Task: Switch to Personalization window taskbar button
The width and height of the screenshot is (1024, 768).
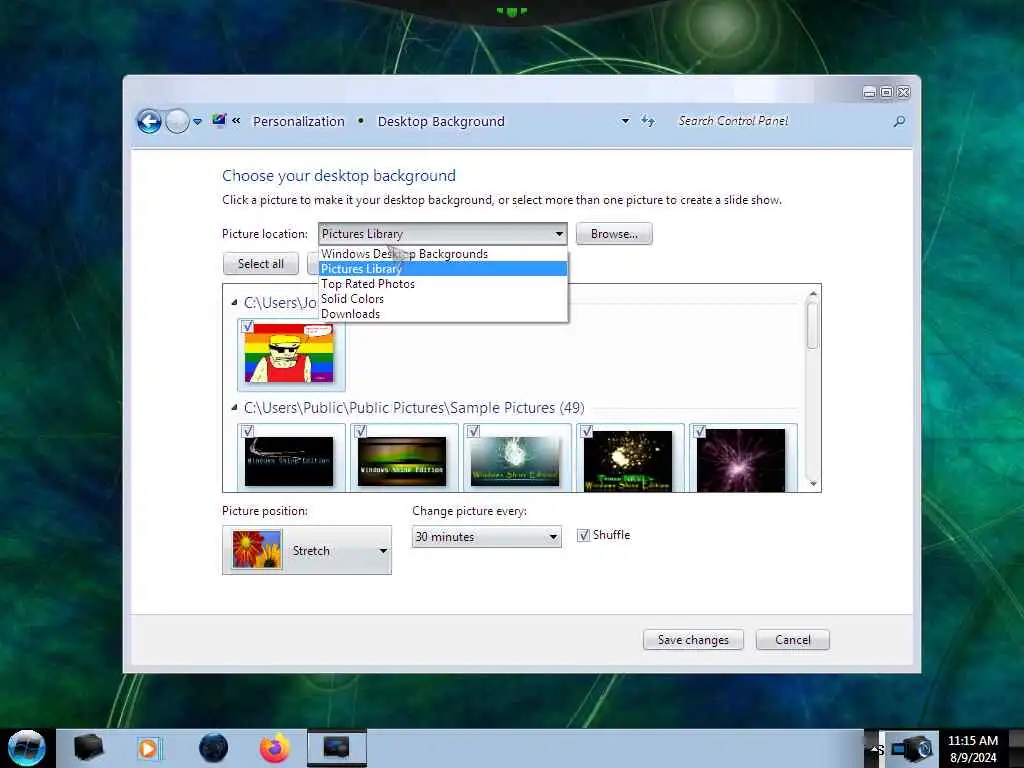Action: point(337,748)
